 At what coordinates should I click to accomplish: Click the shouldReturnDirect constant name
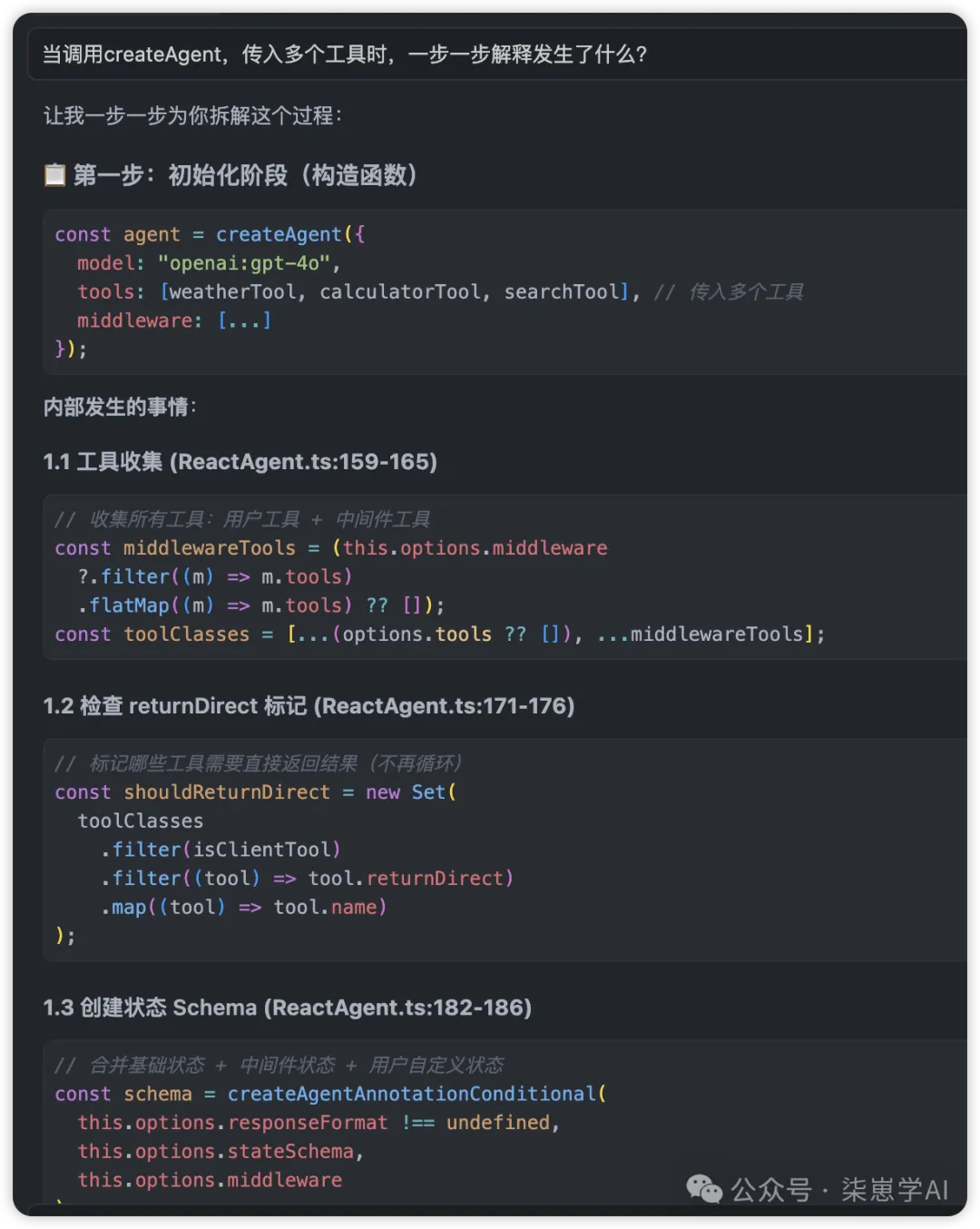pyautogui.click(x=227, y=791)
